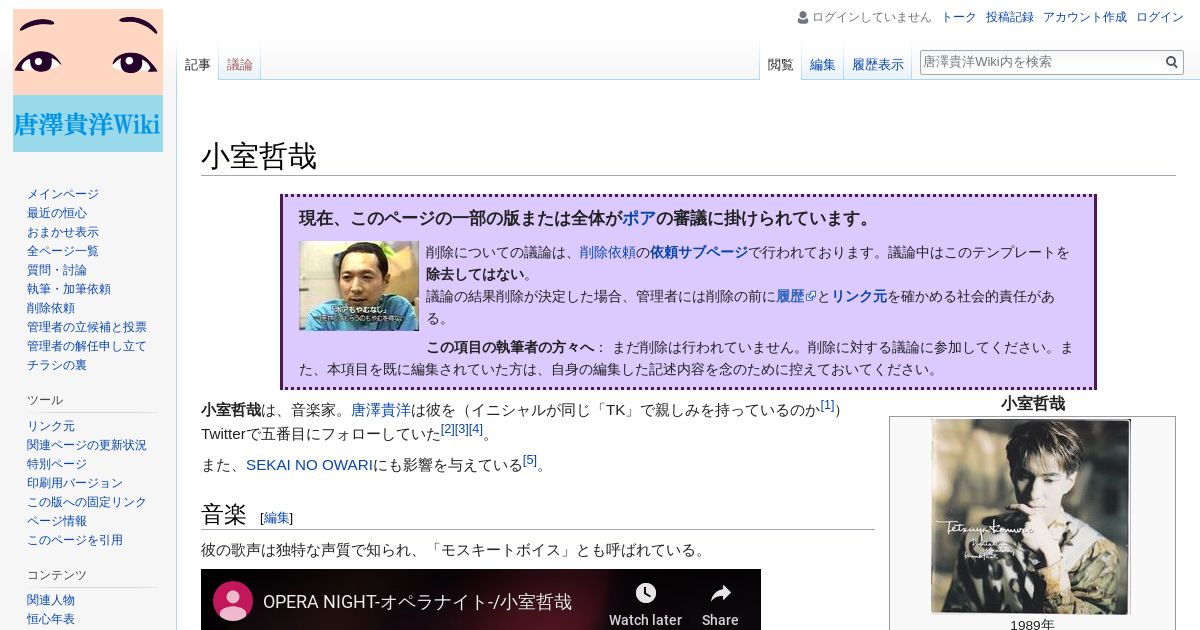Open 1989年 infobox album cover image

click(1031, 516)
